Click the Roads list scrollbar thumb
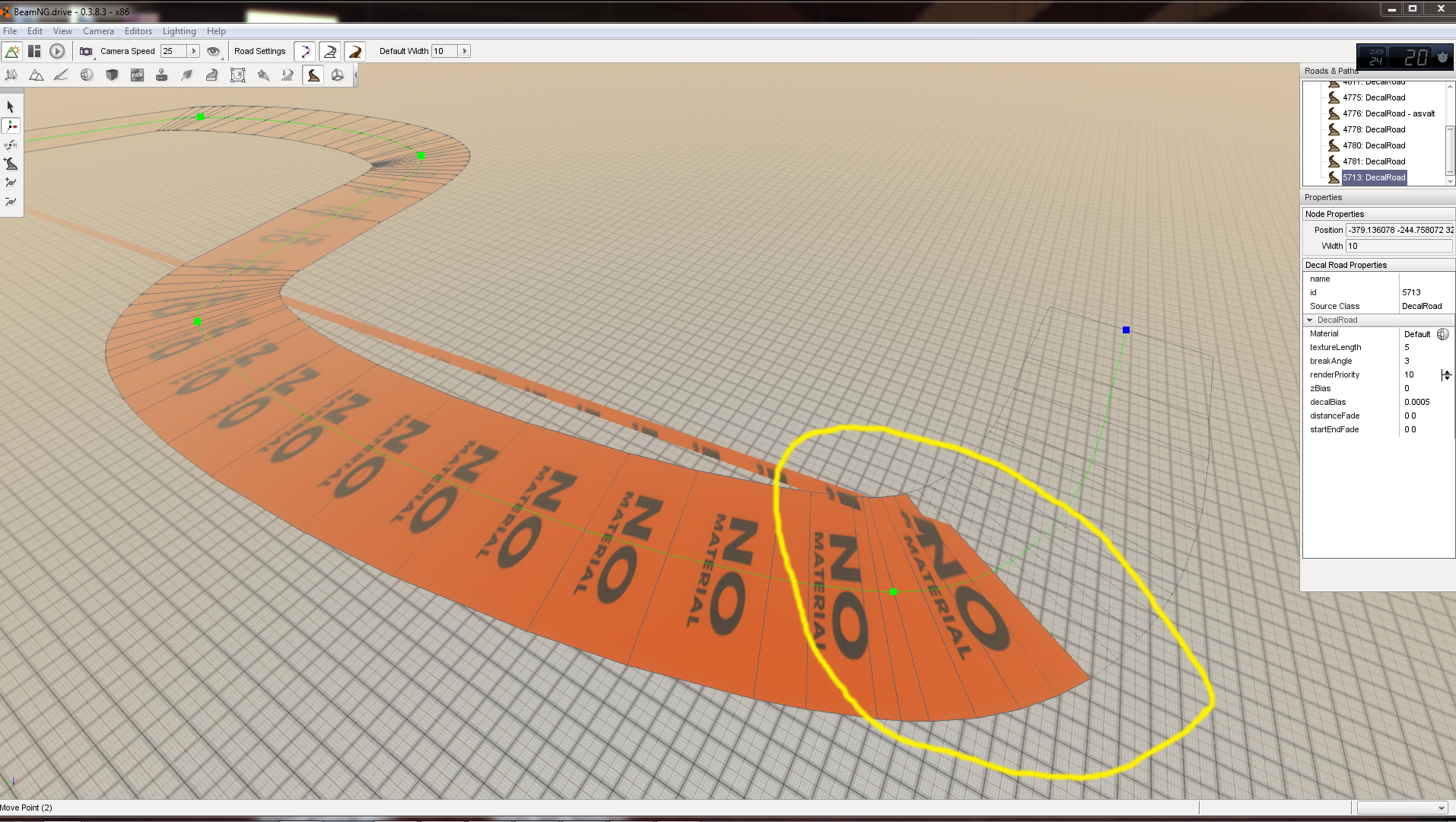Screen dimensions: 1456x822 click(1450, 151)
